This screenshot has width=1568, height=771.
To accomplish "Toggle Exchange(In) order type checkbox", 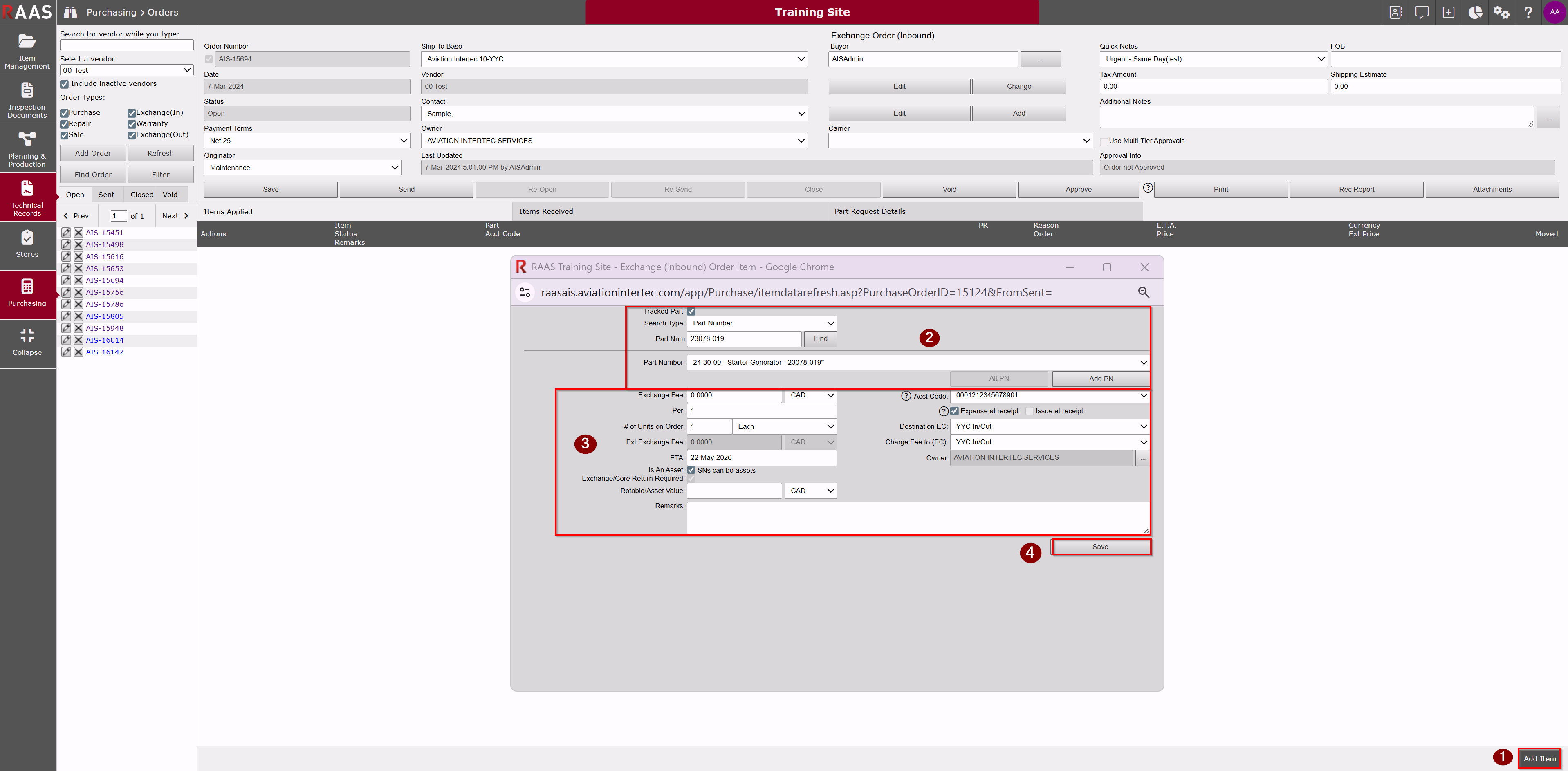I will click(132, 113).
